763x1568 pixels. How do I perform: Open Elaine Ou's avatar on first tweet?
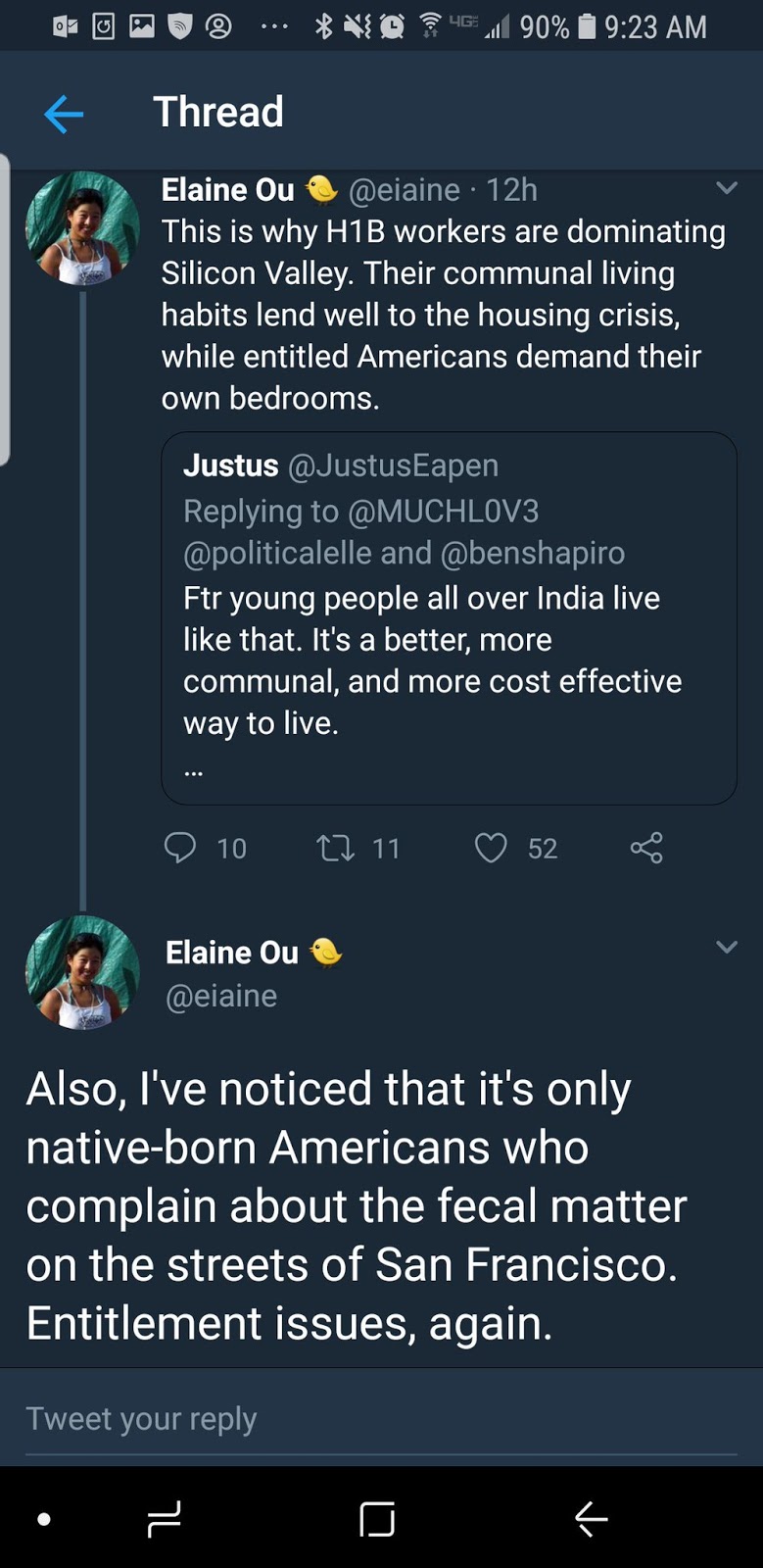[82, 229]
